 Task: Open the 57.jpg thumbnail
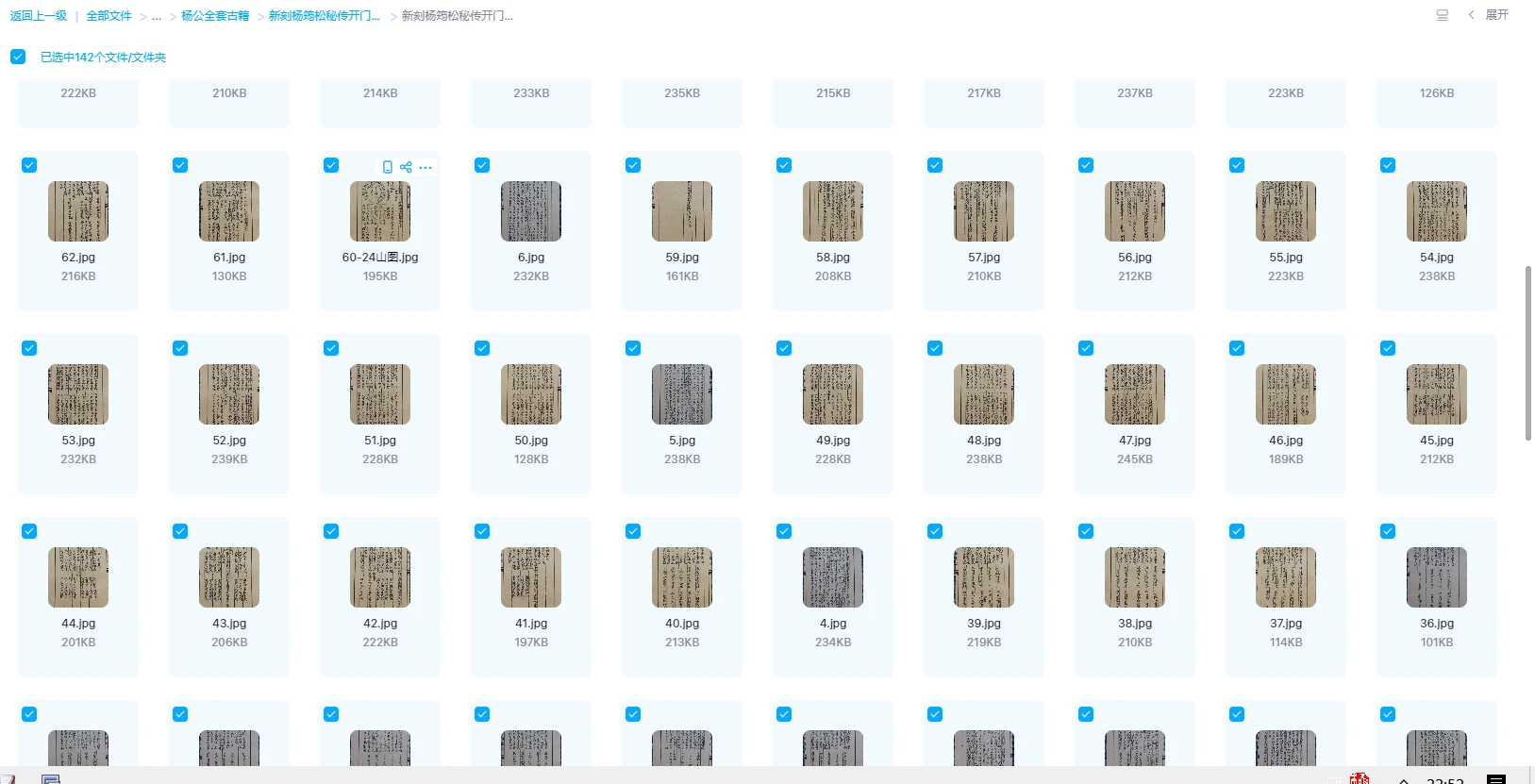pos(984,211)
